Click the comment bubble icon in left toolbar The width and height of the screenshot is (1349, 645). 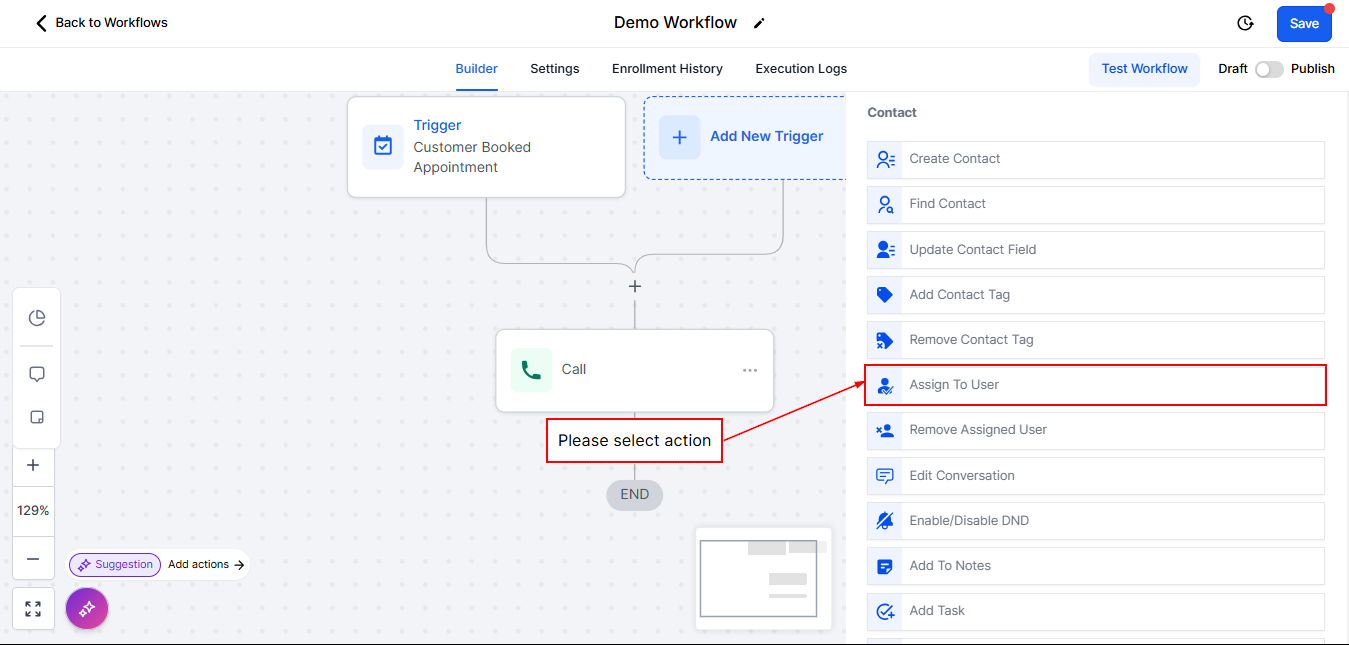(x=37, y=374)
